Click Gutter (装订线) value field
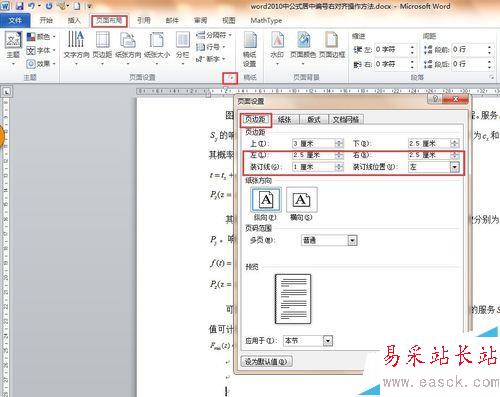This screenshot has height=397, width=500. pyautogui.click(x=314, y=167)
